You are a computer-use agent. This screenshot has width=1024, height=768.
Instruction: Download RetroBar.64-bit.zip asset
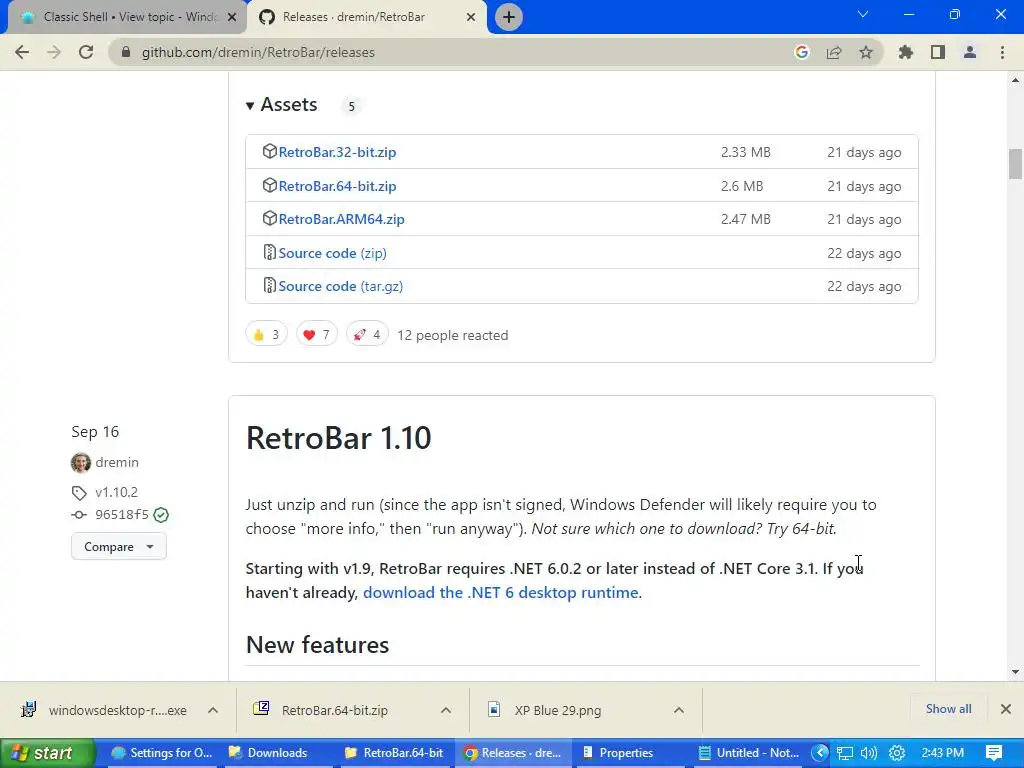[x=337, y=186]
